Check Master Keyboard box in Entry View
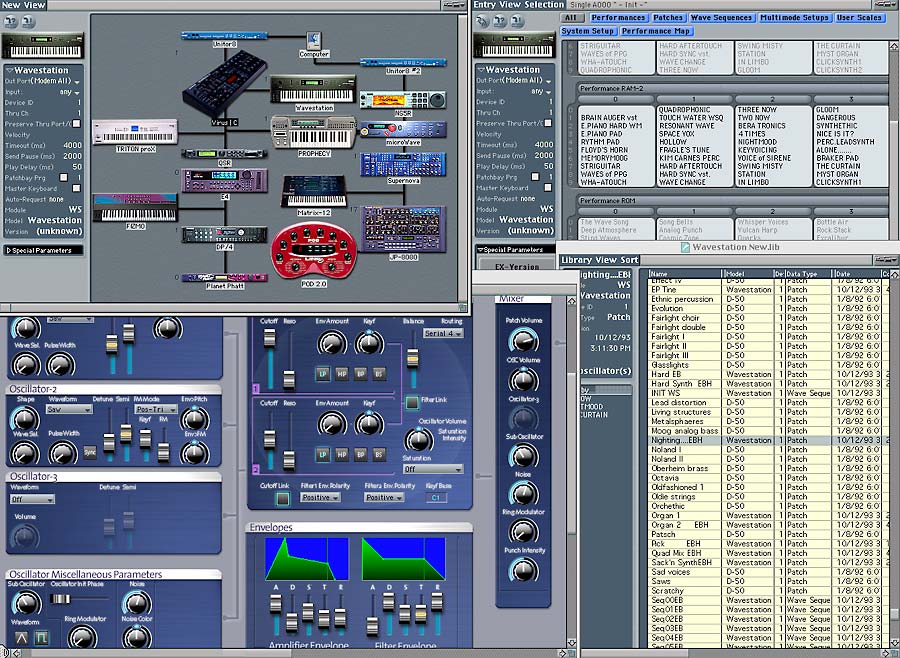 click(548, 188)
